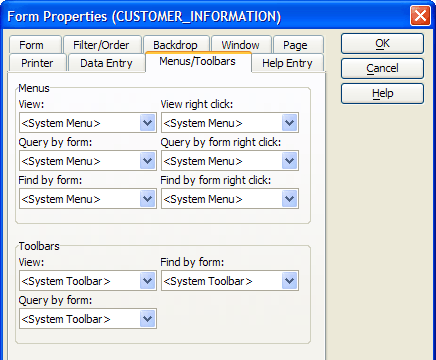The width and height of the screenshot is (436, 360).
Task: Click the View right click <System Menu> field
Action: tap(230, 123)
